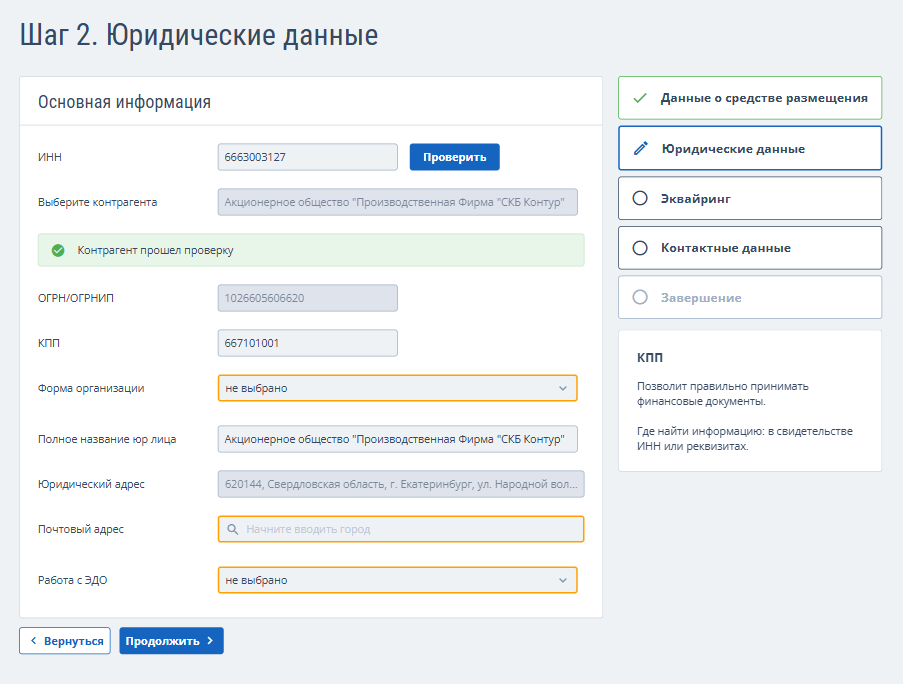Select the Контактные данные step circle
This screenshot has height=684, width=903.
[x=640, y=248]
